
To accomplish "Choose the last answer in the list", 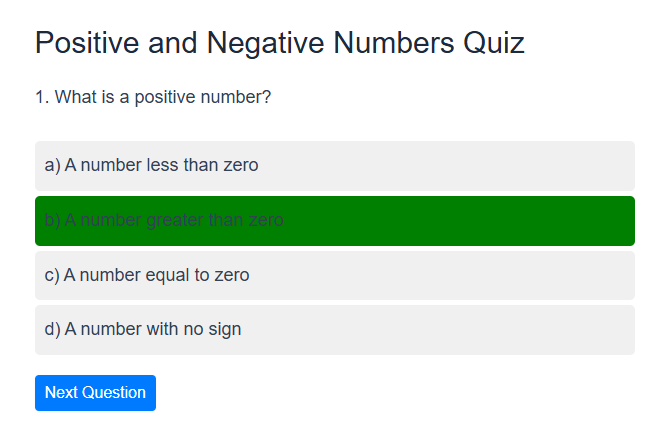I will [x=334, y=329].
